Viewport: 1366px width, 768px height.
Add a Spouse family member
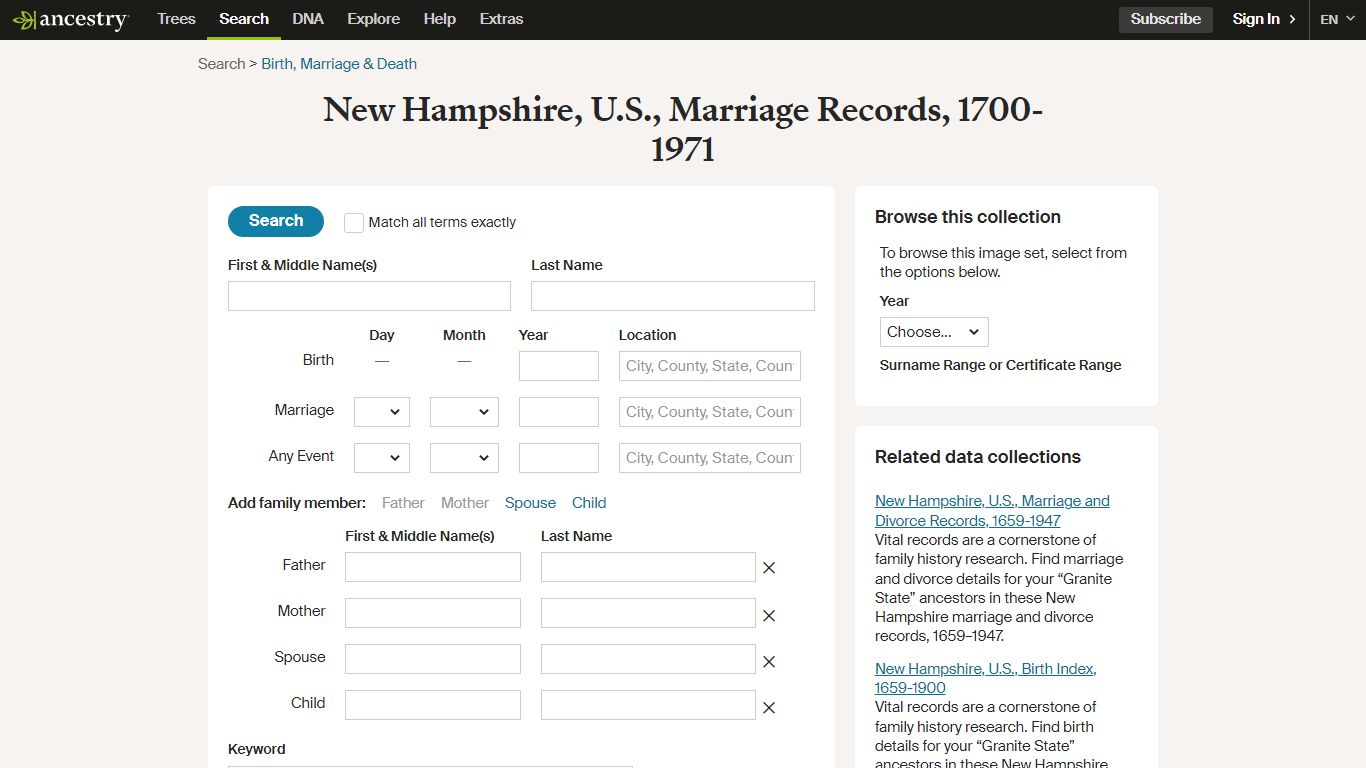[530, 503]
